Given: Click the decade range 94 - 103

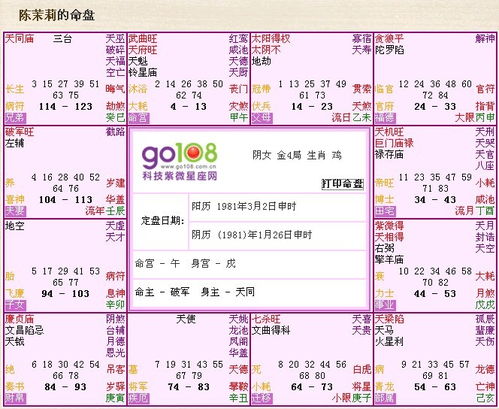Looking at the screenshot, I should coord(65,294).
